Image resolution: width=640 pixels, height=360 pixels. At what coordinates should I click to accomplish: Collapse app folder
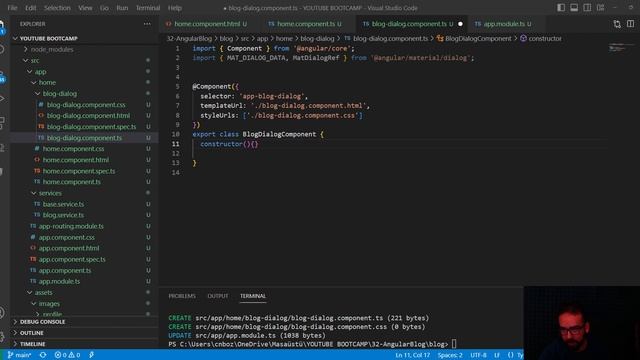click(x=40, y=71)
